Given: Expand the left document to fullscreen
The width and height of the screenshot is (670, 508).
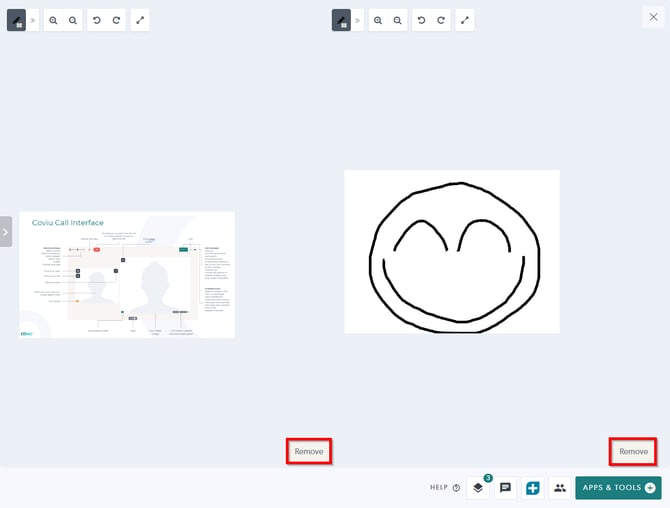Looking at the screenshot, I should (140, 20).
